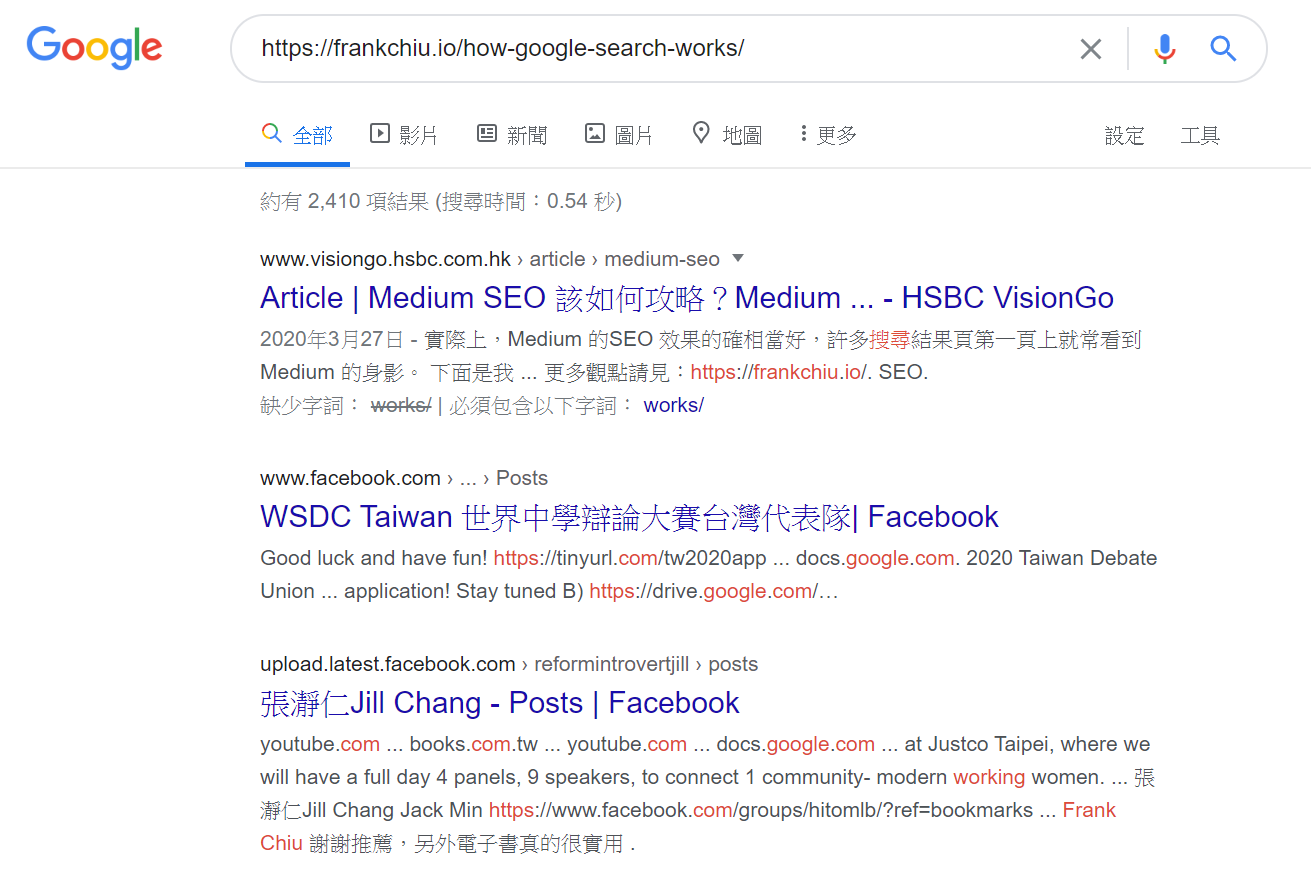
Task: Click the 'https://frankchiu.io/' text in the first snippet
Action: (x=779, y=372)
